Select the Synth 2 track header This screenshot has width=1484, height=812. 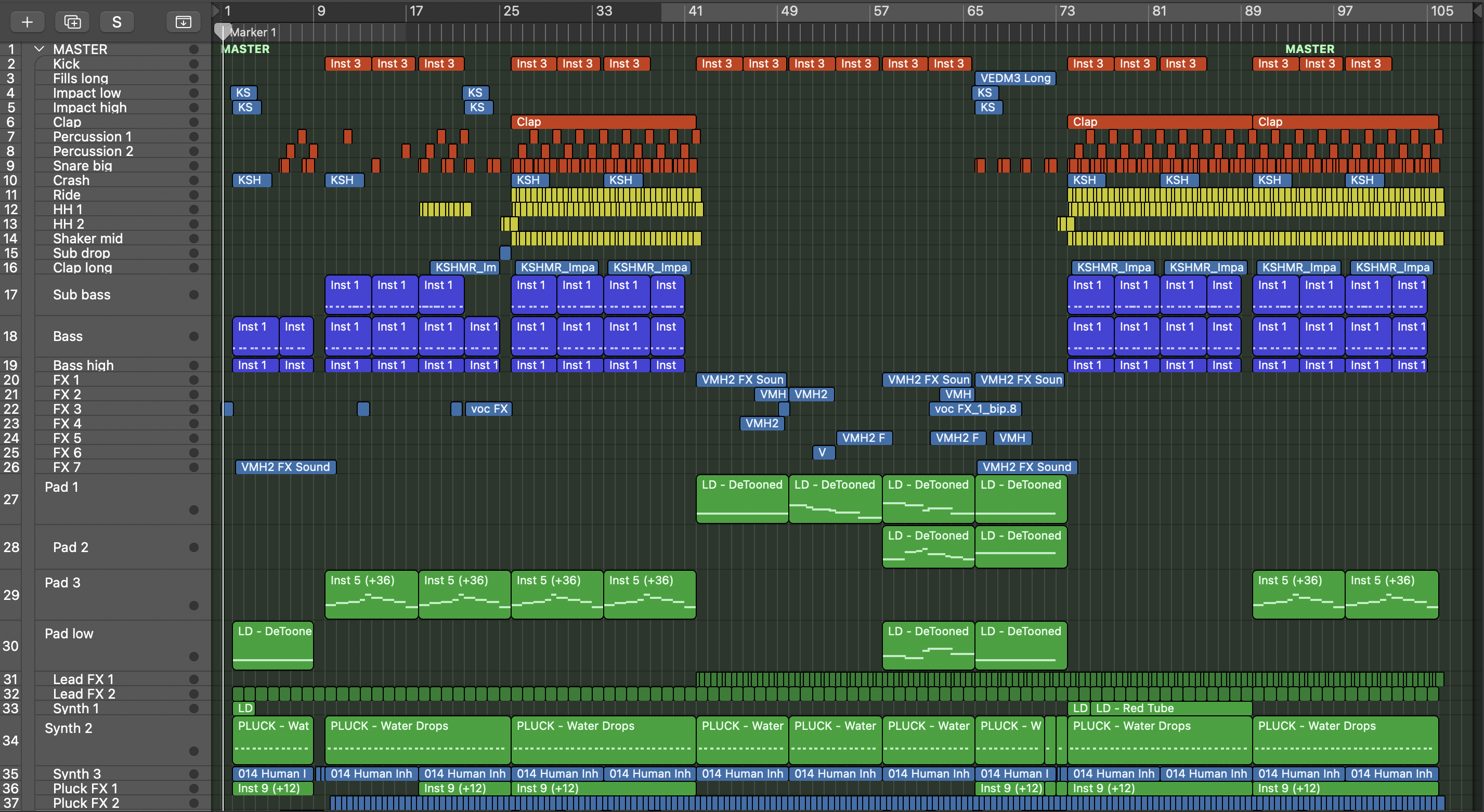point(69,728)
